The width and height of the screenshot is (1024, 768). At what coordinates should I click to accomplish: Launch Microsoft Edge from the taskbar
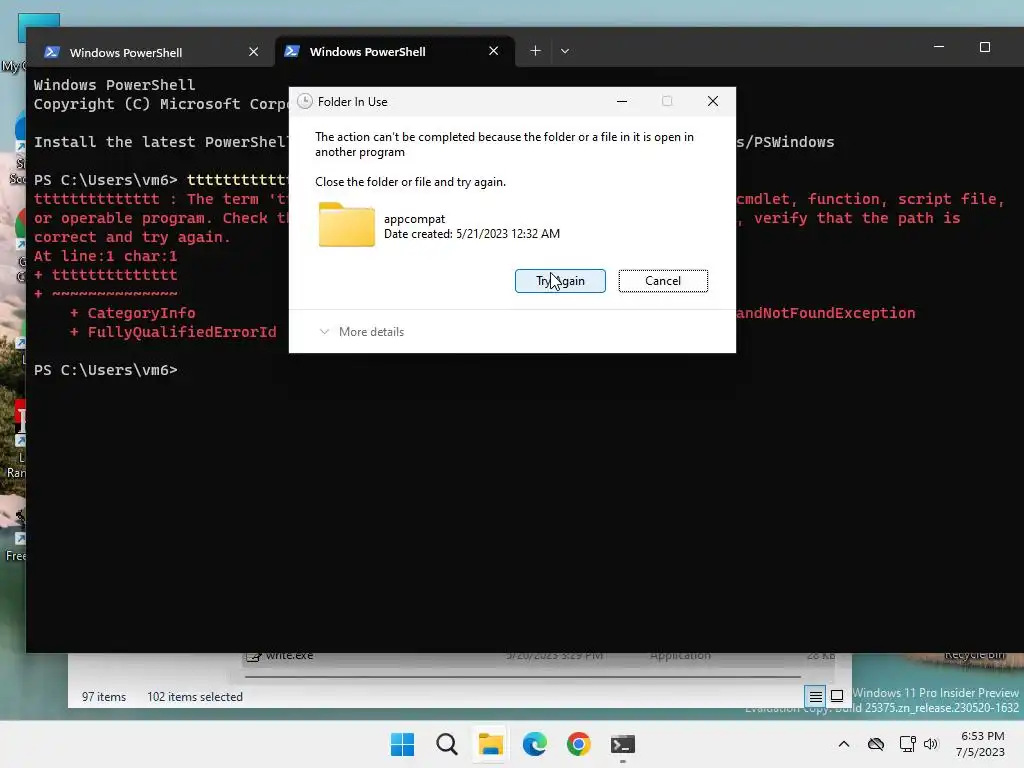coord(535,744)
